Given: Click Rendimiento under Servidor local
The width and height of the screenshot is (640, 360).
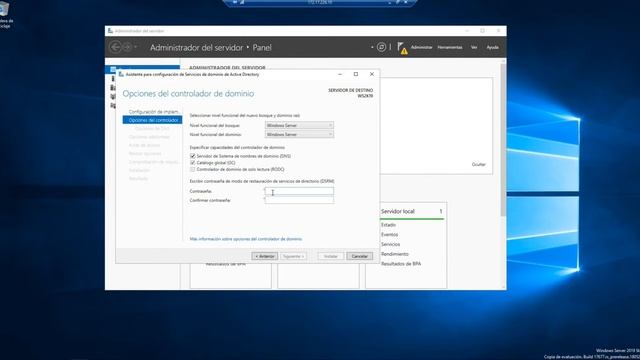Looking at the screenshot, I should coord(395,254).
